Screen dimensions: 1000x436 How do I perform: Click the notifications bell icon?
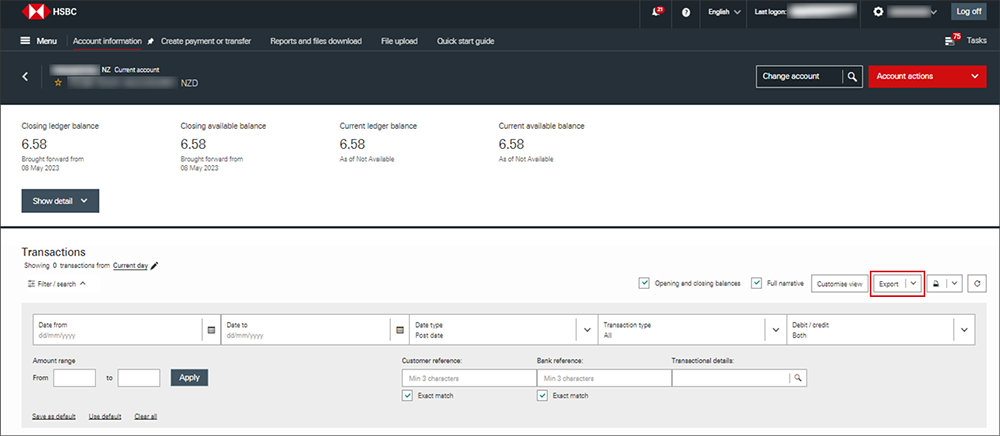pyautogui.click(x=656, y=12)
